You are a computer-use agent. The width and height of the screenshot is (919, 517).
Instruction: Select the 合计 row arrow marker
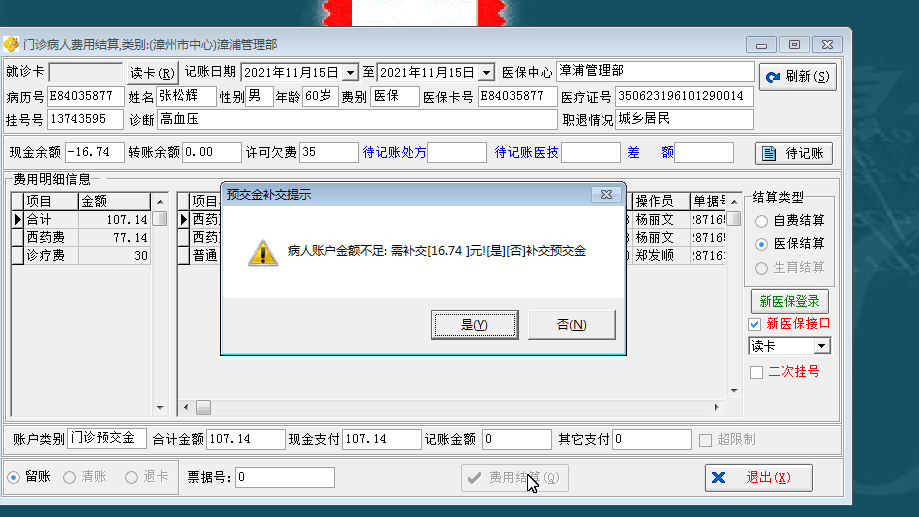coord(17,219)
